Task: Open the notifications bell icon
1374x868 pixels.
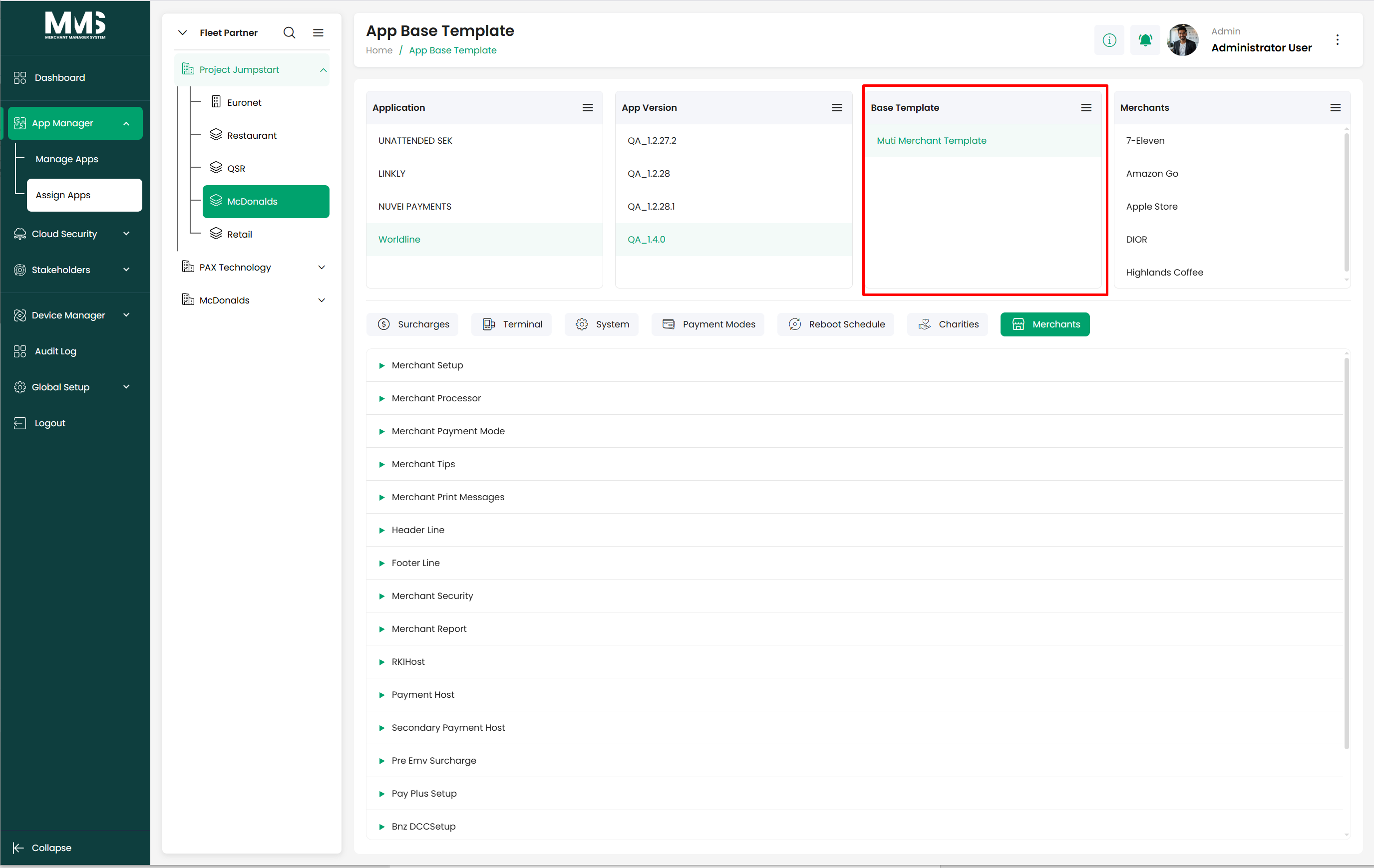Action: pyautogui.click(x=1145, y=40)
